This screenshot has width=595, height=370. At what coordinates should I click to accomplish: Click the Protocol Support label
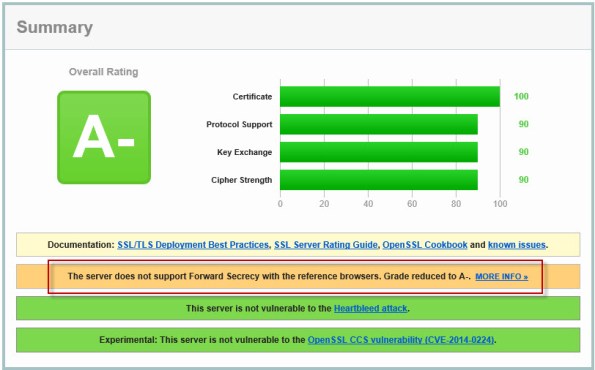[x=239, y=124]
